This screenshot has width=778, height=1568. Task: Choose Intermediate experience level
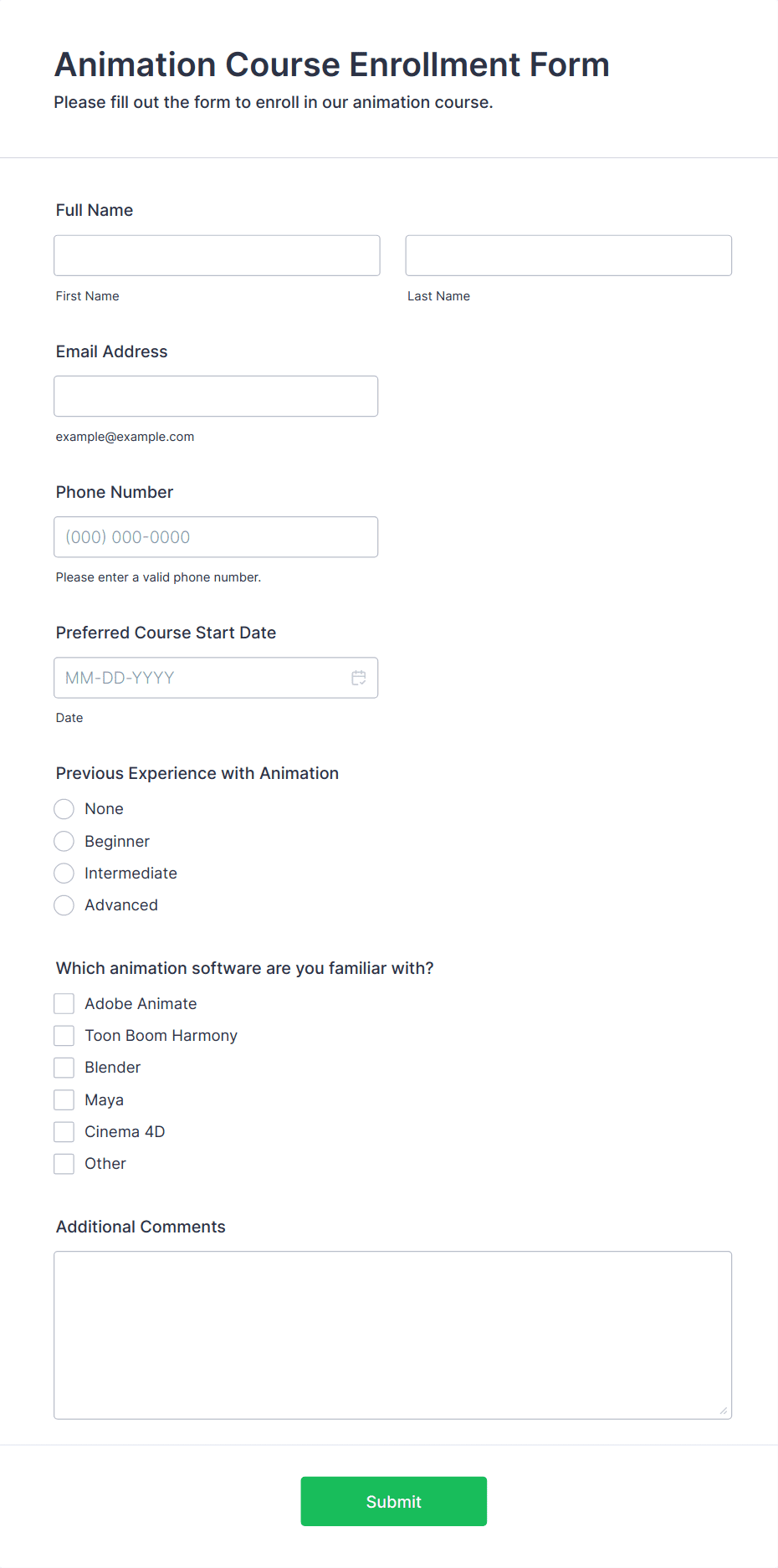(64, 874)
